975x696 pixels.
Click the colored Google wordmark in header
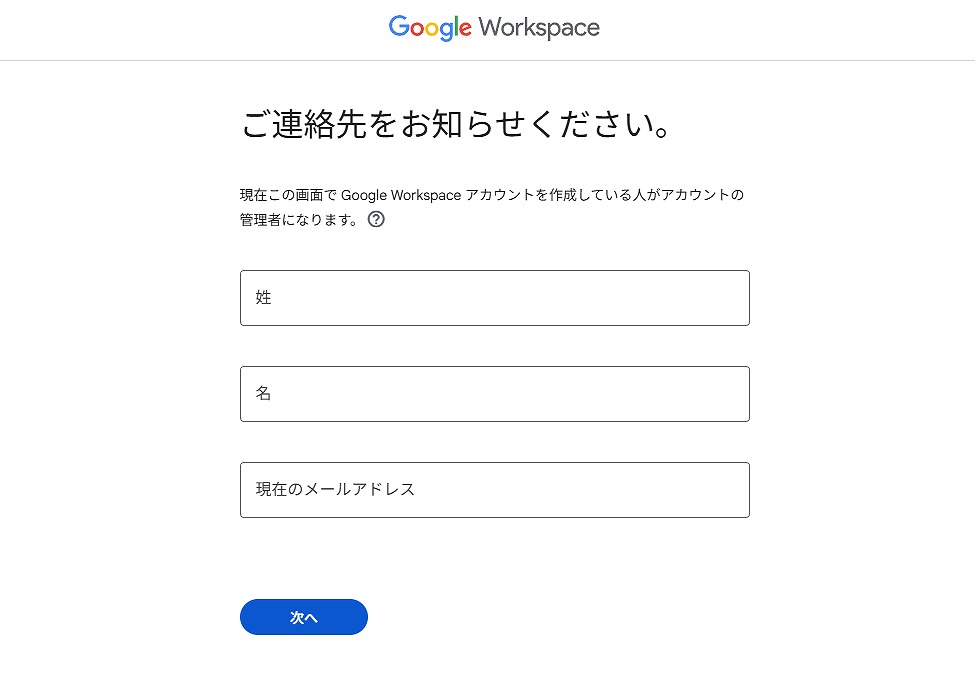[430, 28]
